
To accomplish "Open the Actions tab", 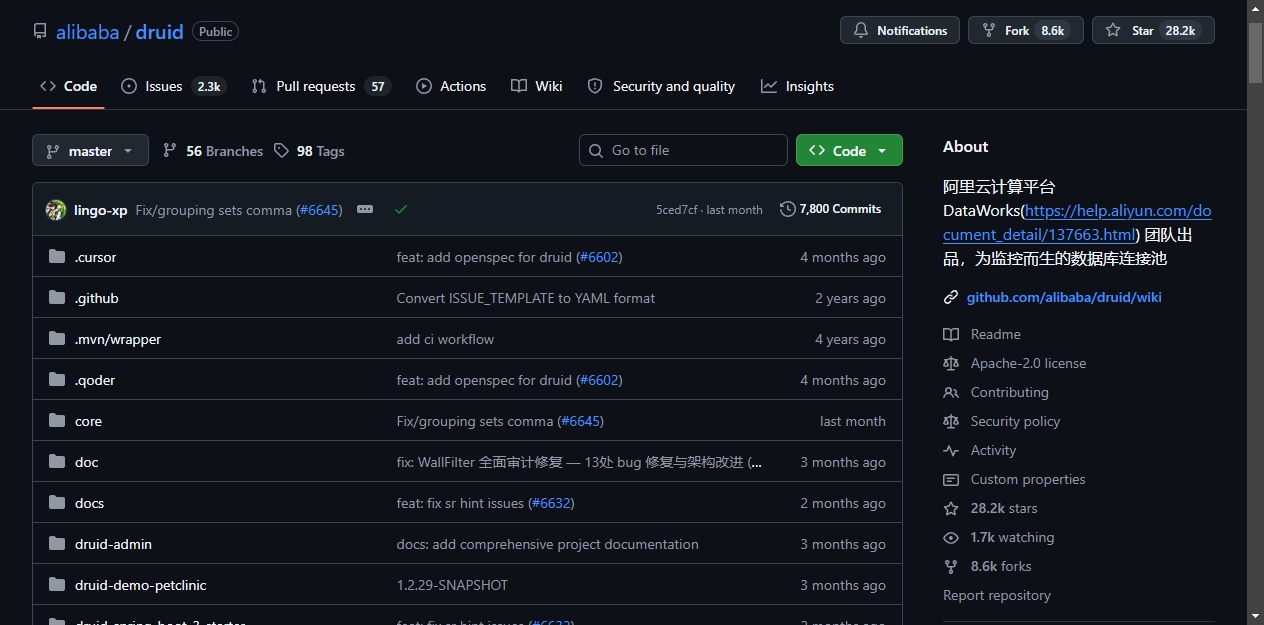I will point(451,86).
